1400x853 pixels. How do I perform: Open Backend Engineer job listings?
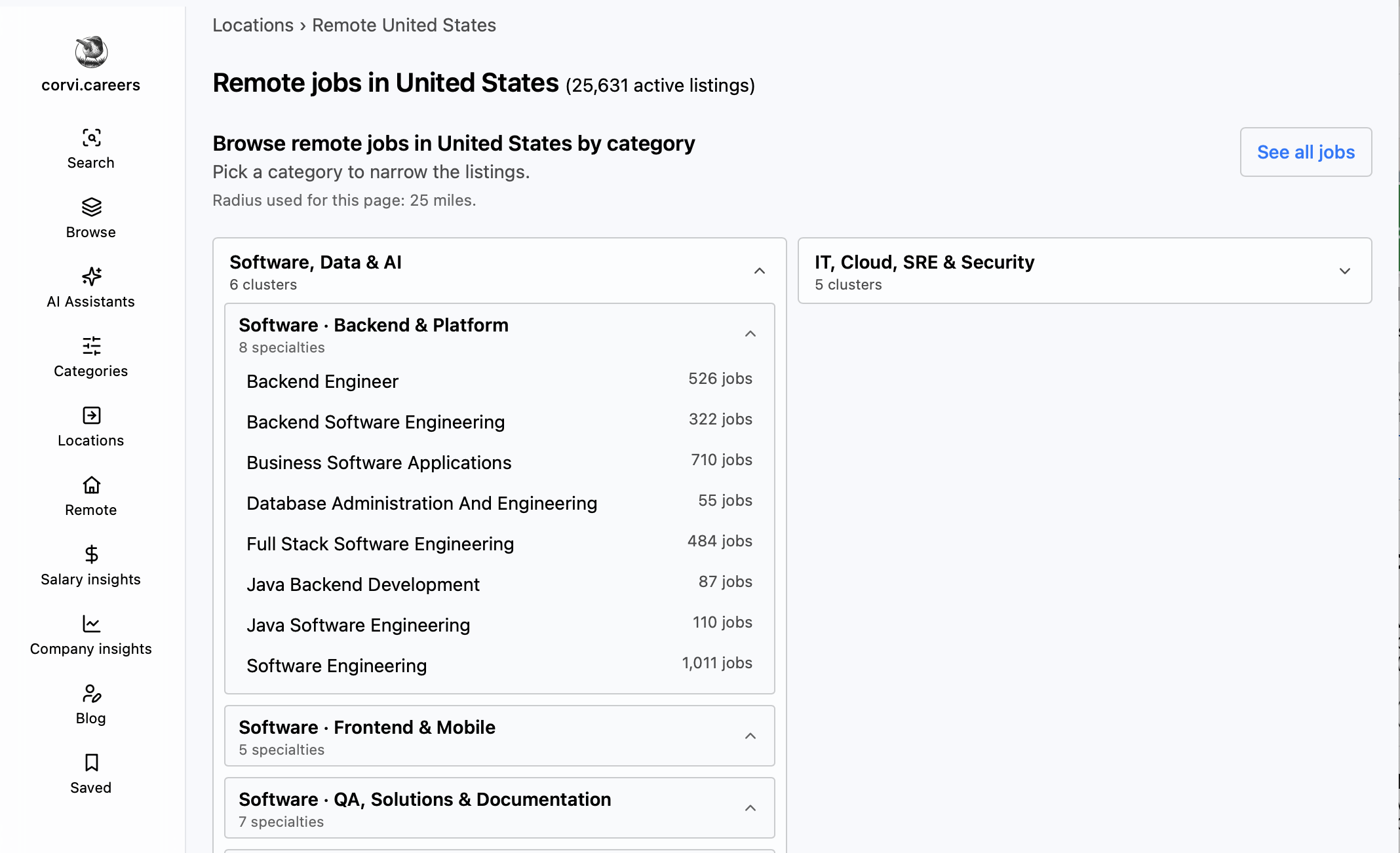pos(499,381)
